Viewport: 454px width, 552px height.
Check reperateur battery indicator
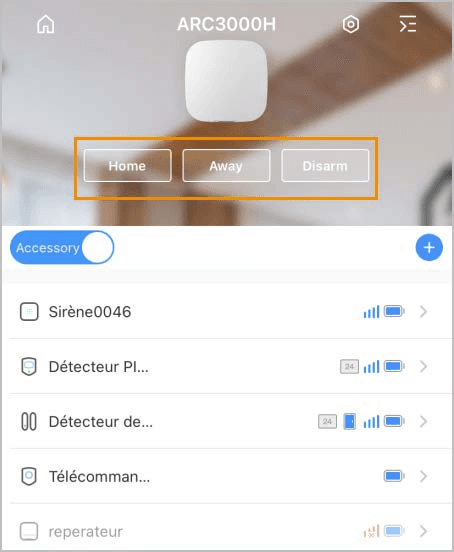coord(394,531)
